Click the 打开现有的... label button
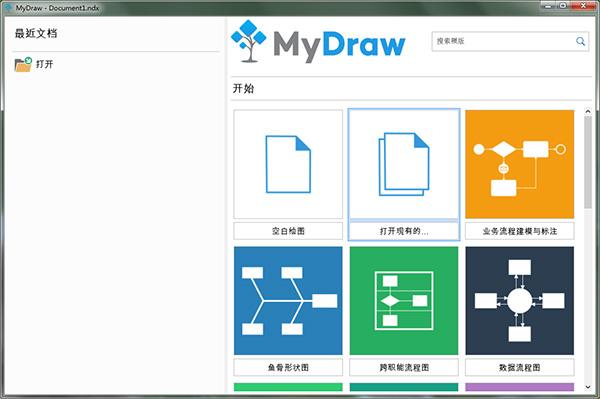Image resolution: width=600 pixels, height=399 pixels. [404, 231]
